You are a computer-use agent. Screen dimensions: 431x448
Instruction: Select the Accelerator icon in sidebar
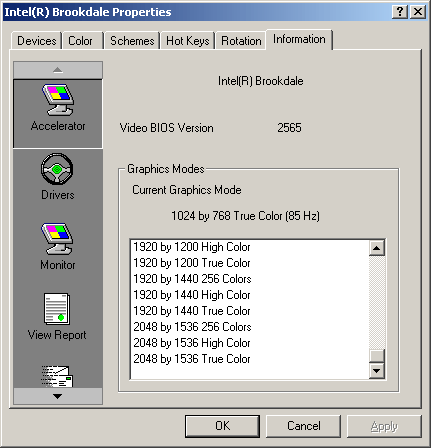coord(58,100)
